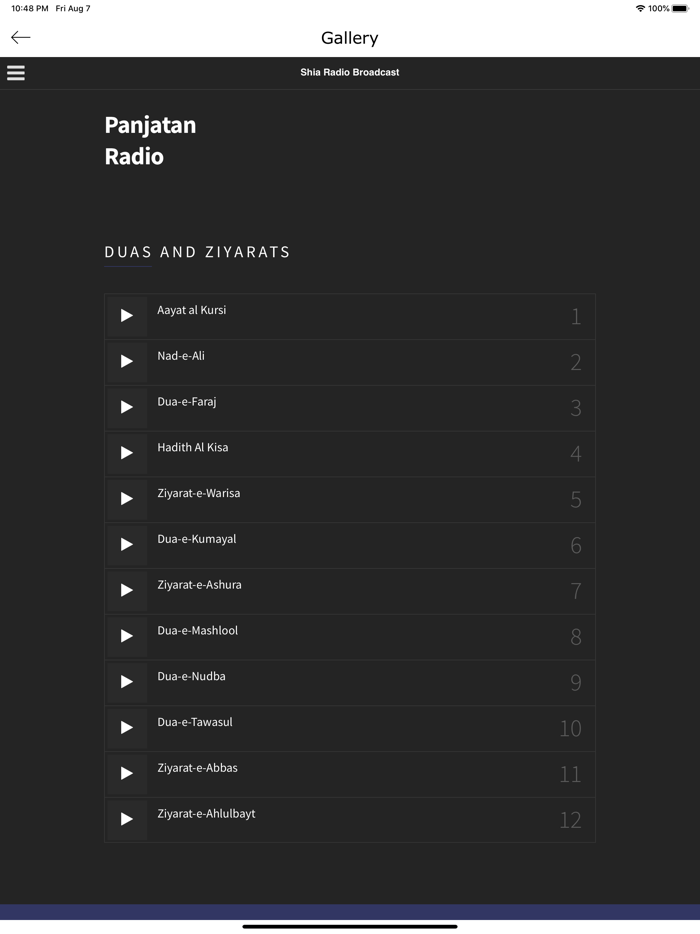Start playing Dua-e-Faraj
The width and height of the screenshot is (700, 934).
[126, 408]
